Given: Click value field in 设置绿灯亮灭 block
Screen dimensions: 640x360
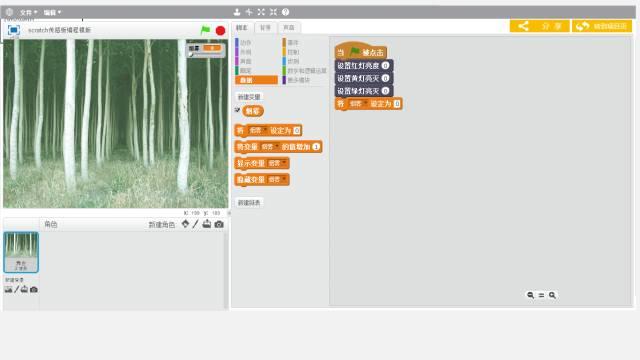Looking at the screenshot, I should click(385, 91).
